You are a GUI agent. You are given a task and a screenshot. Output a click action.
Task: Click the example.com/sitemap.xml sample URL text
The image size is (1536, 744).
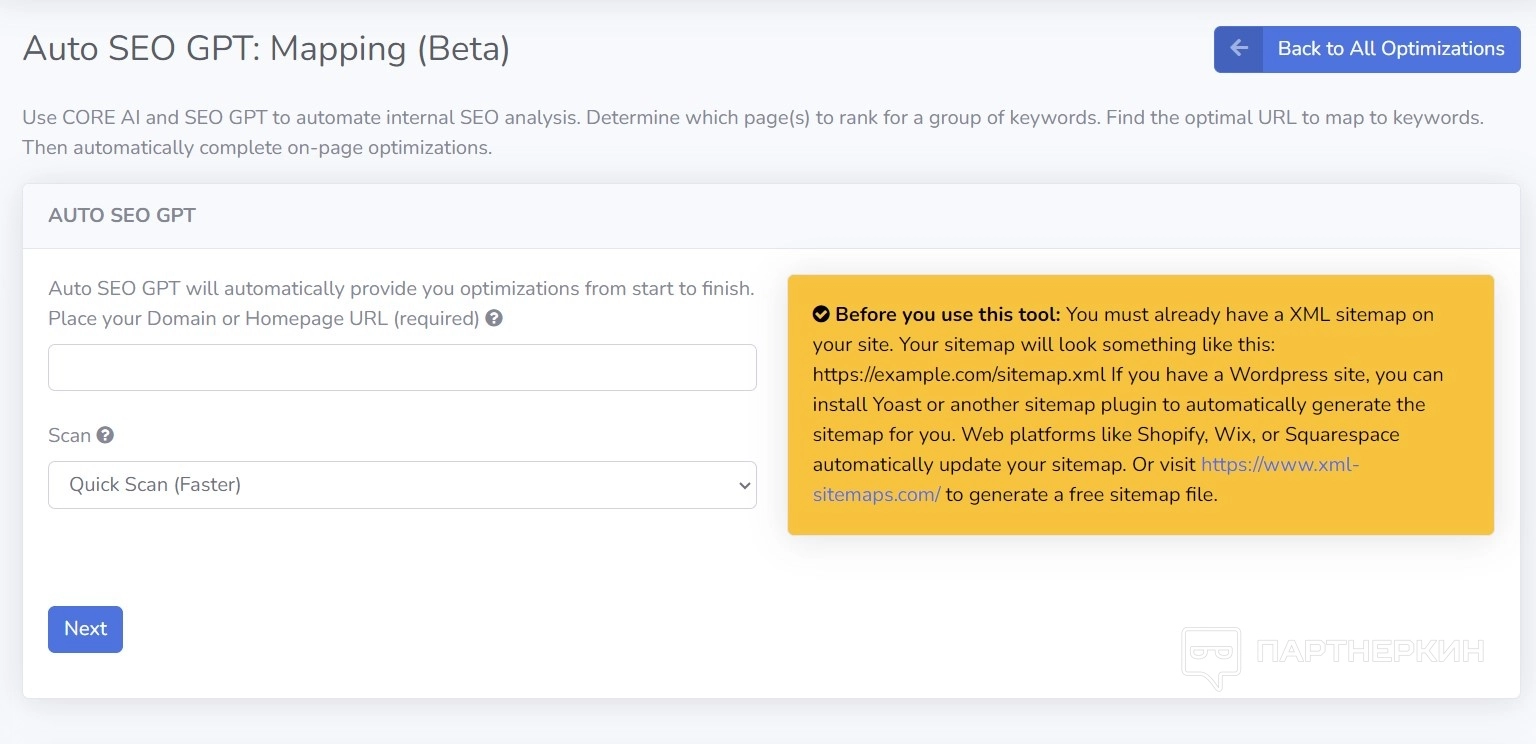coord(958,375)
